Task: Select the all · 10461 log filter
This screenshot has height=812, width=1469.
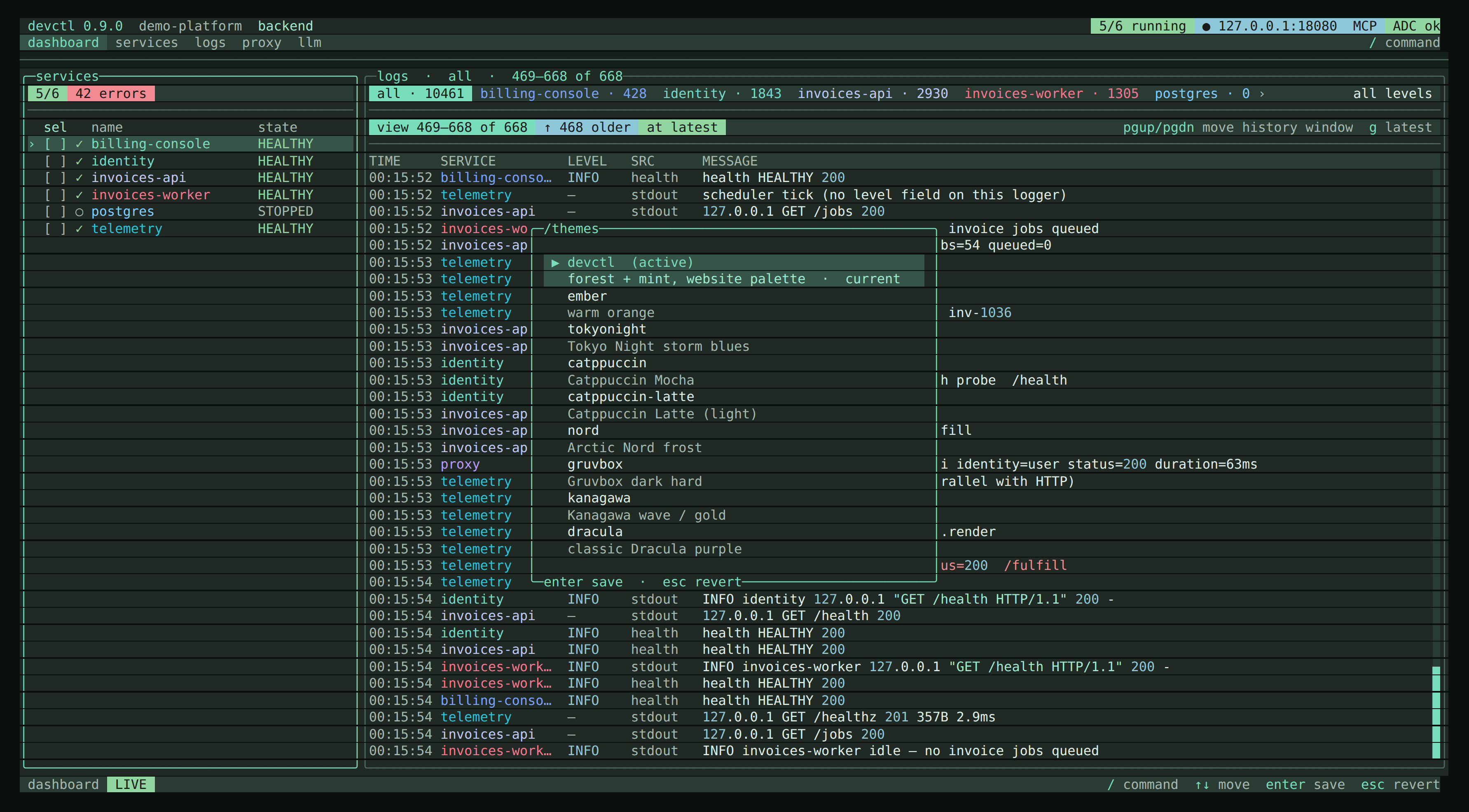Action: (x=420, y=93)
